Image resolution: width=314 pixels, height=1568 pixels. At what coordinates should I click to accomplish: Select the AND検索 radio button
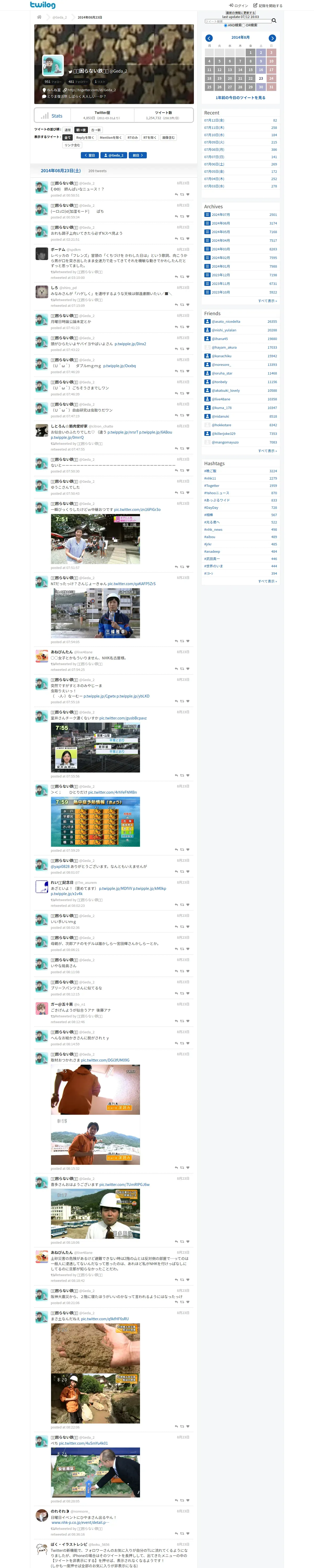pyautogui.click(x=226, y=26)
